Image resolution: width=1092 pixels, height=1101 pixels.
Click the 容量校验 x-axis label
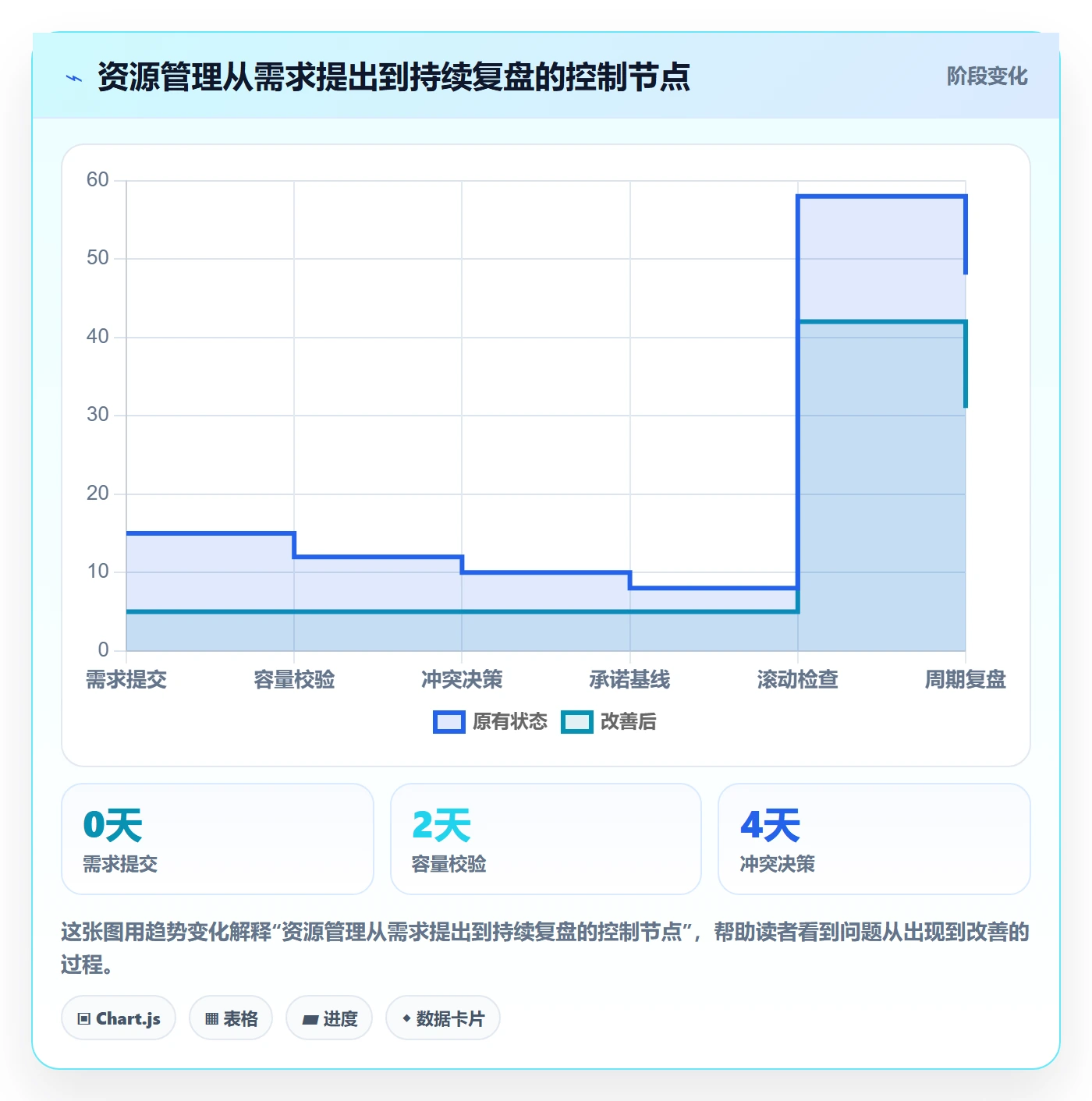pyautogui.click(x=294, y=680)
